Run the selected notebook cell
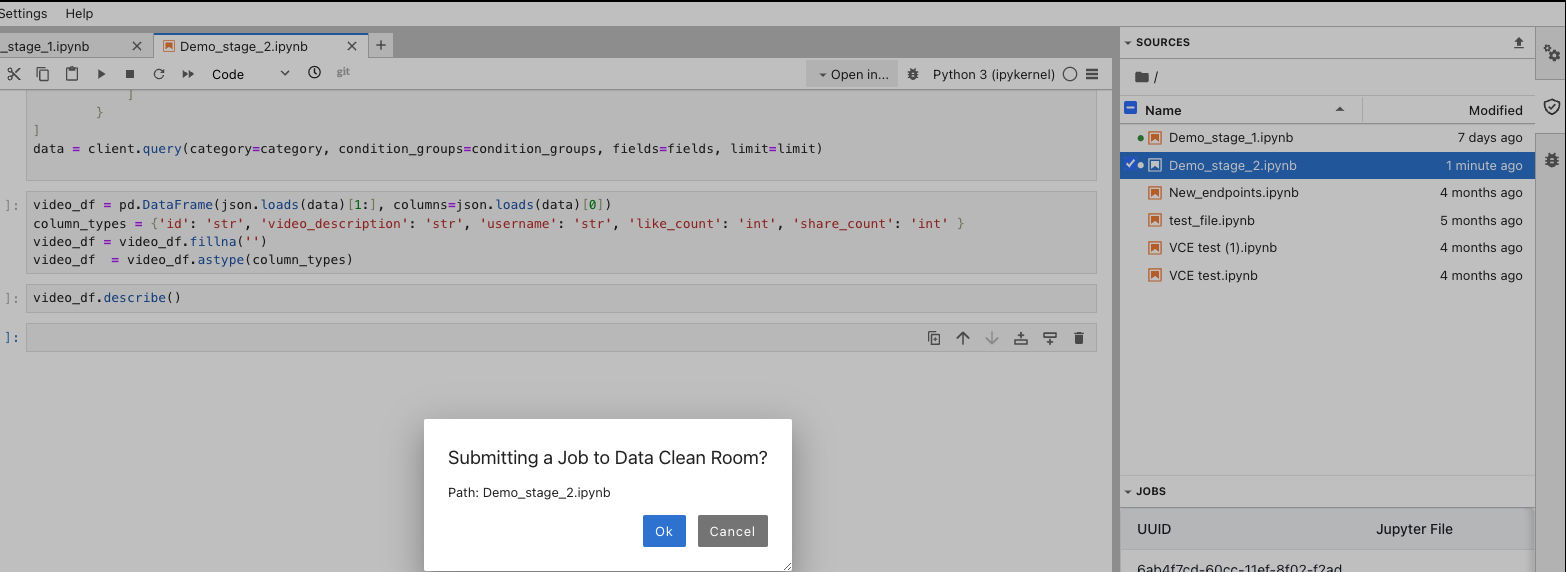Image resolution: width=1566 pixels, height=572 pixels. click(x=101, y=74)
